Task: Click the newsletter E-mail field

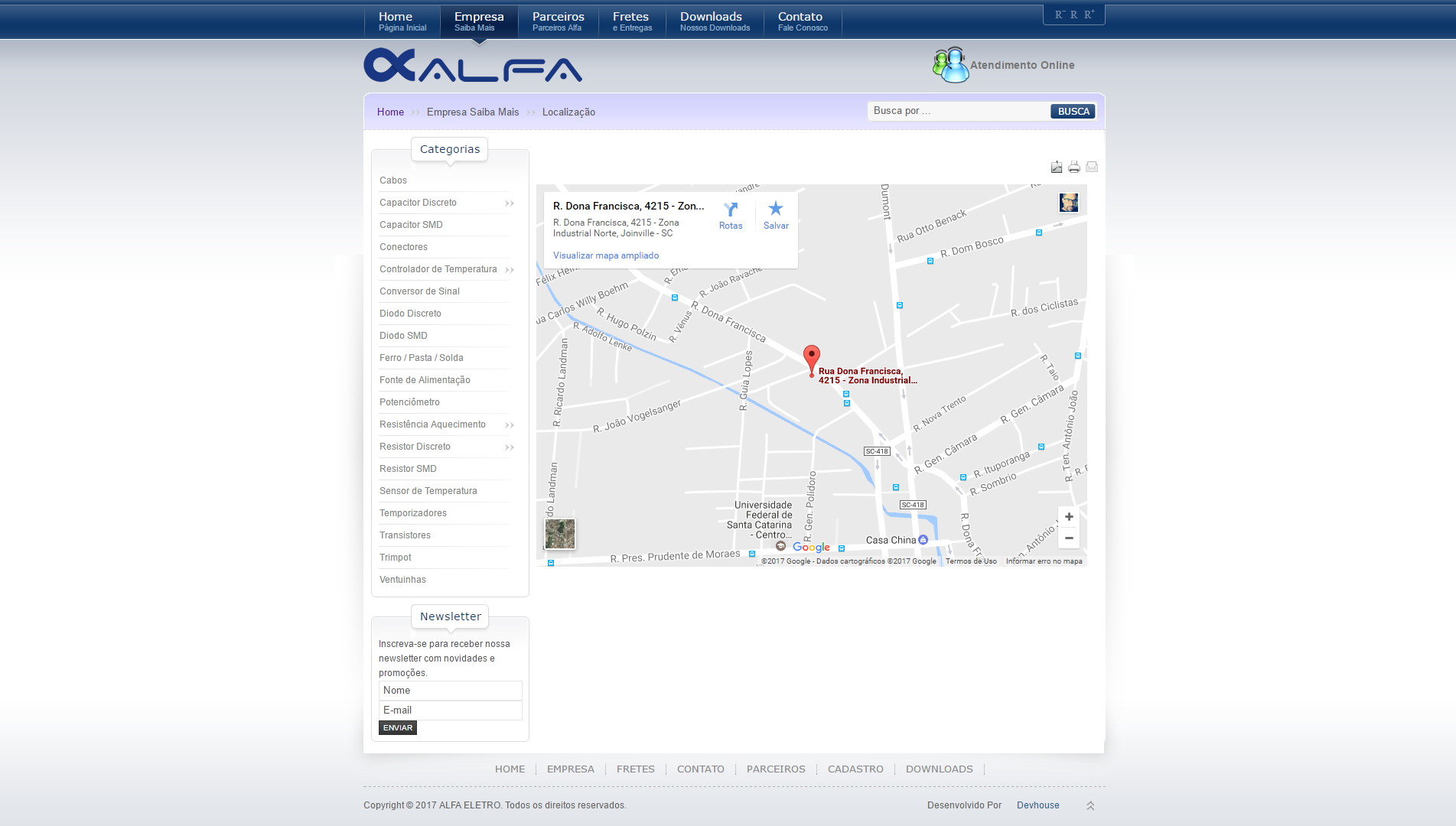Action: (450, 711)
